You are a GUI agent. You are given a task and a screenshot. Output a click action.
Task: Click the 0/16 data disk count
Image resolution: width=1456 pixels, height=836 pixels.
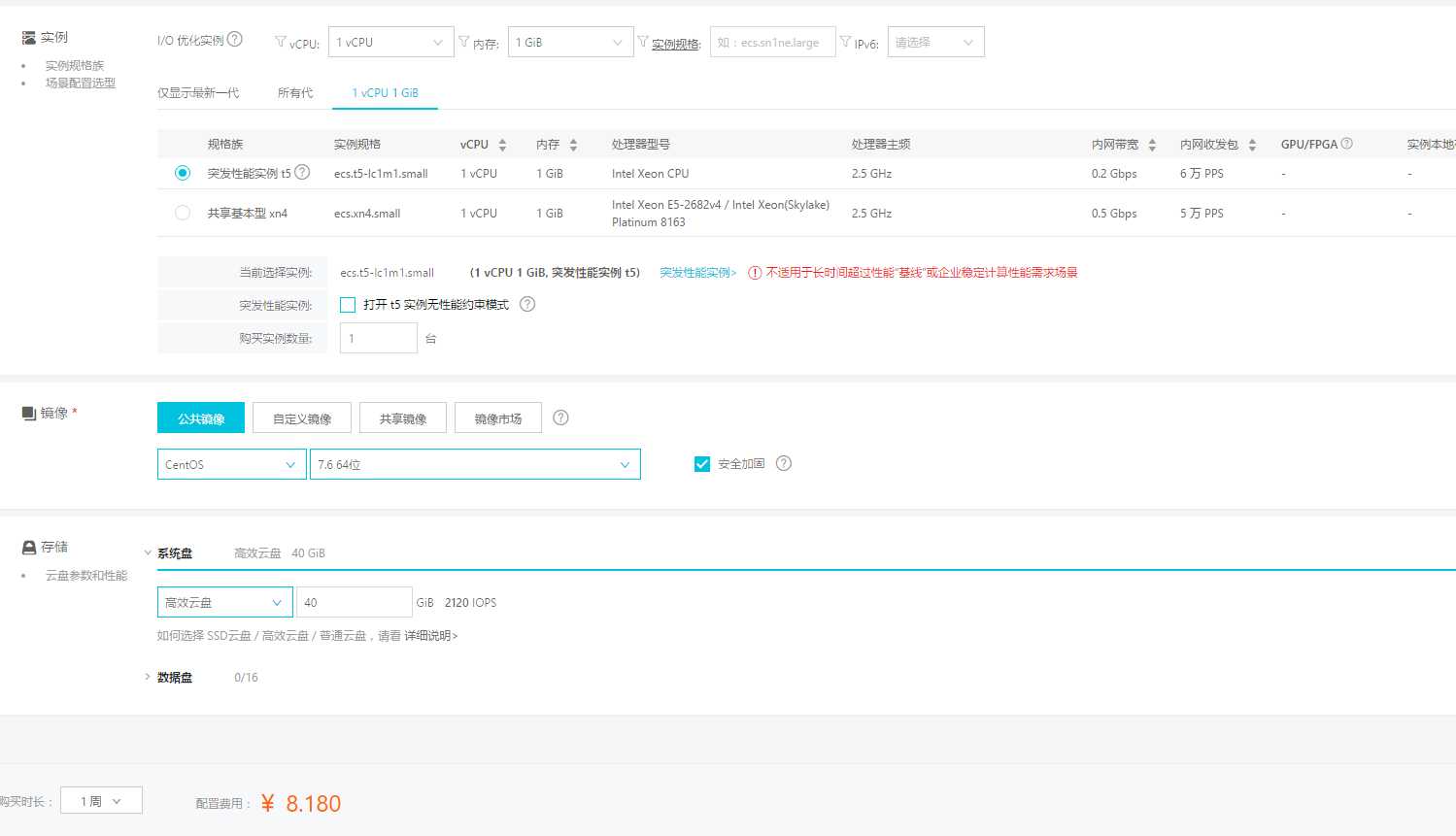(246, 678)
